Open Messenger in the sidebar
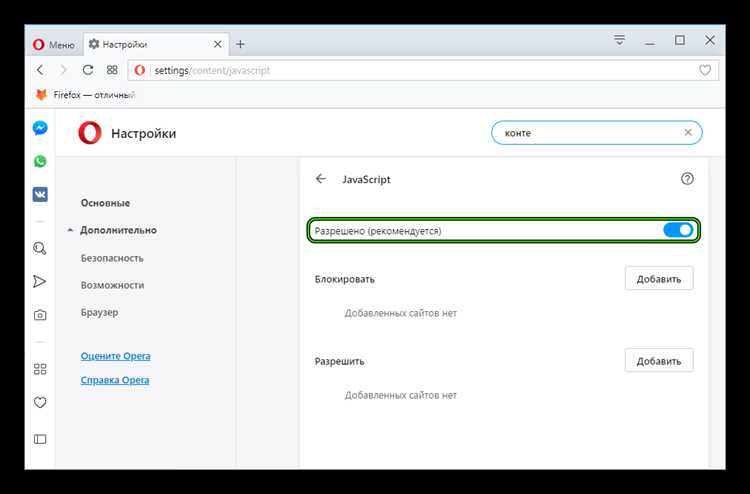This screenshot has height=494, width=750. pyautogui.click(x=40, y=128)
